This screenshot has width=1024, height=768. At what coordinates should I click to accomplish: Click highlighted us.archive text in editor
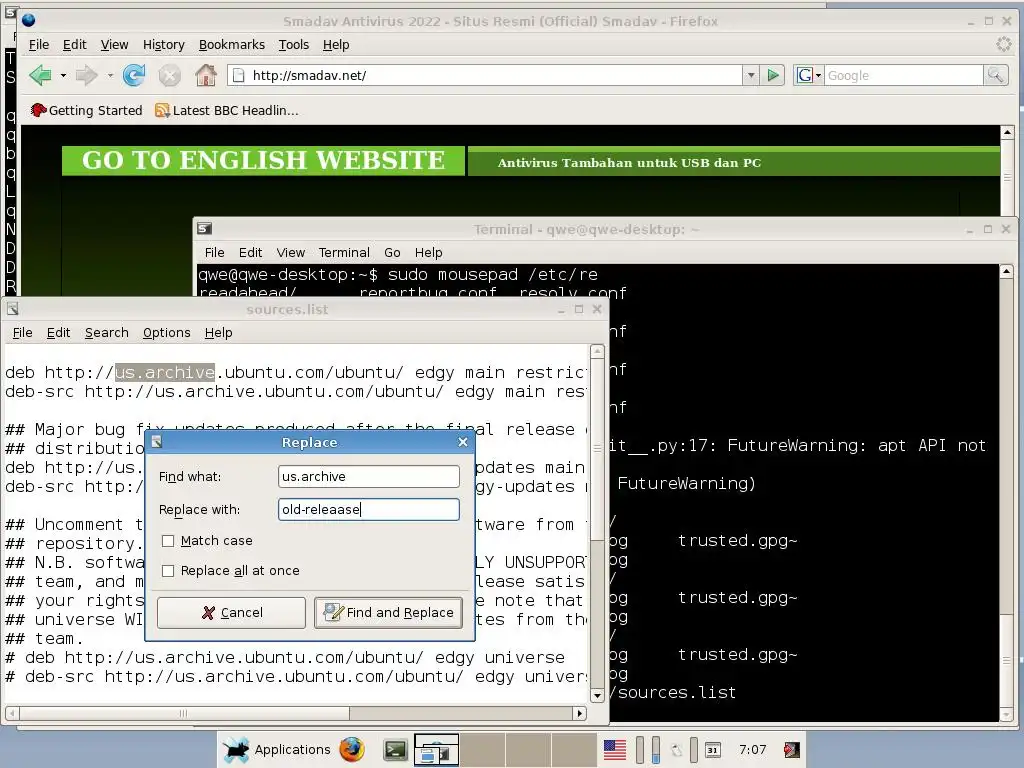coord(165,372)
